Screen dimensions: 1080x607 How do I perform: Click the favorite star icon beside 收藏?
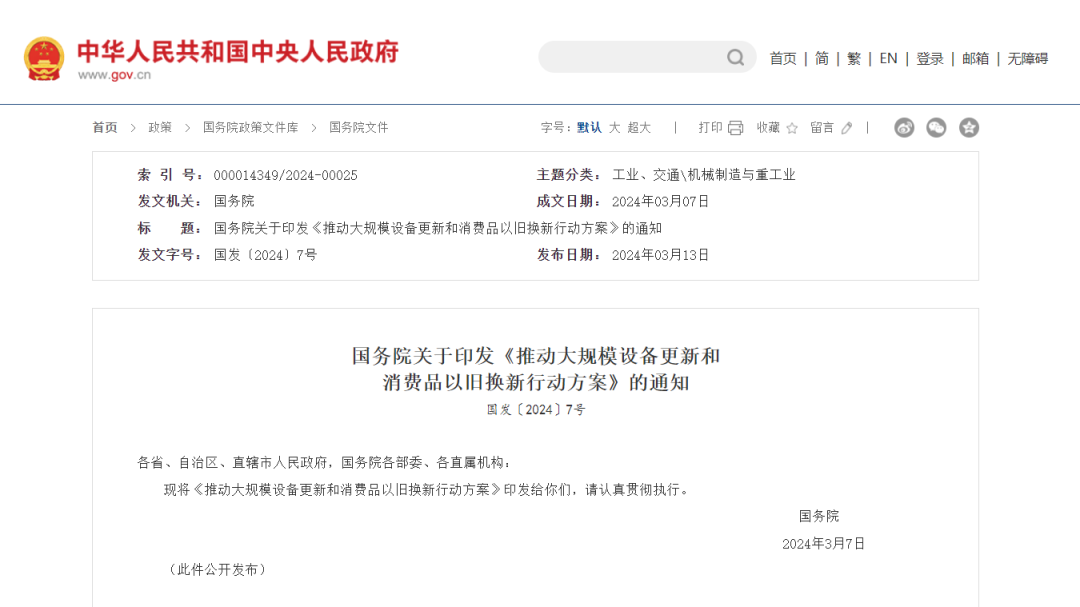coord(793,128)
